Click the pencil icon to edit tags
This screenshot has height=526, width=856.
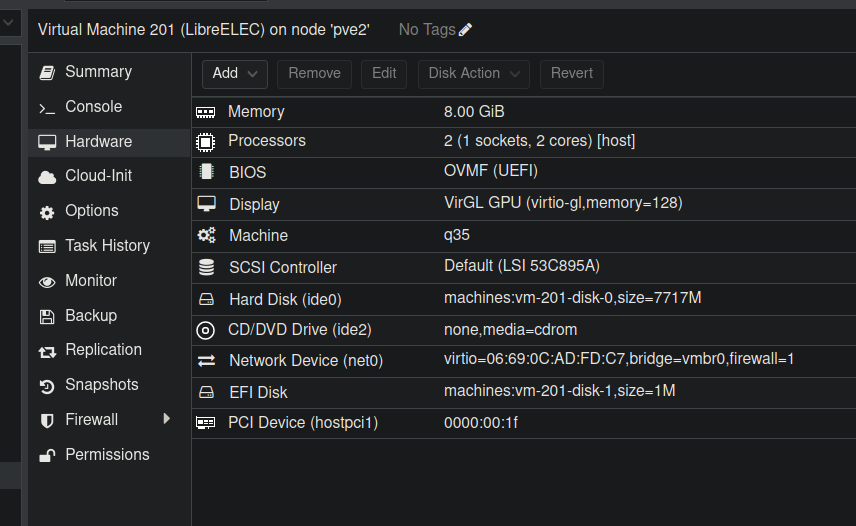click(x=466, y=30)
